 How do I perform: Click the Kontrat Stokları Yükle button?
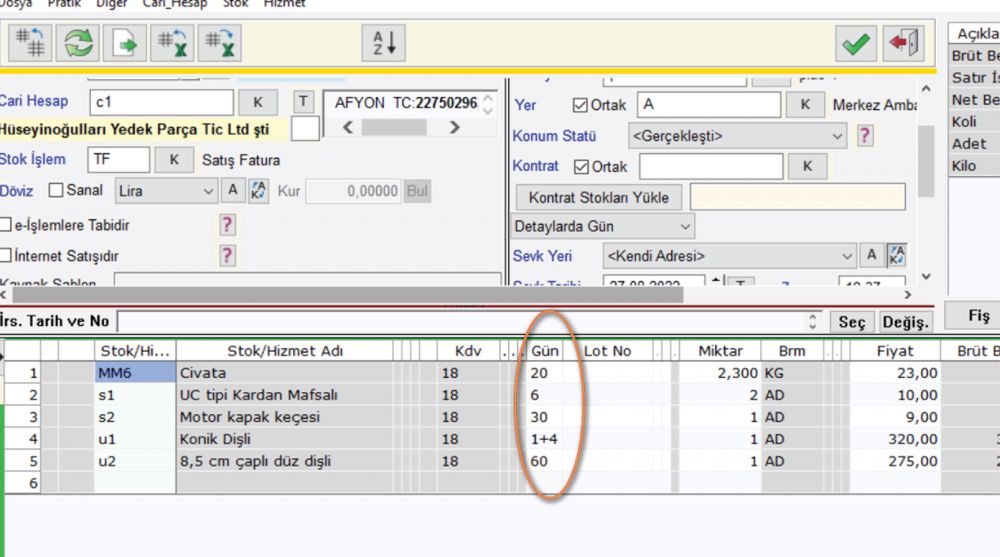click(x=598, y=197)
